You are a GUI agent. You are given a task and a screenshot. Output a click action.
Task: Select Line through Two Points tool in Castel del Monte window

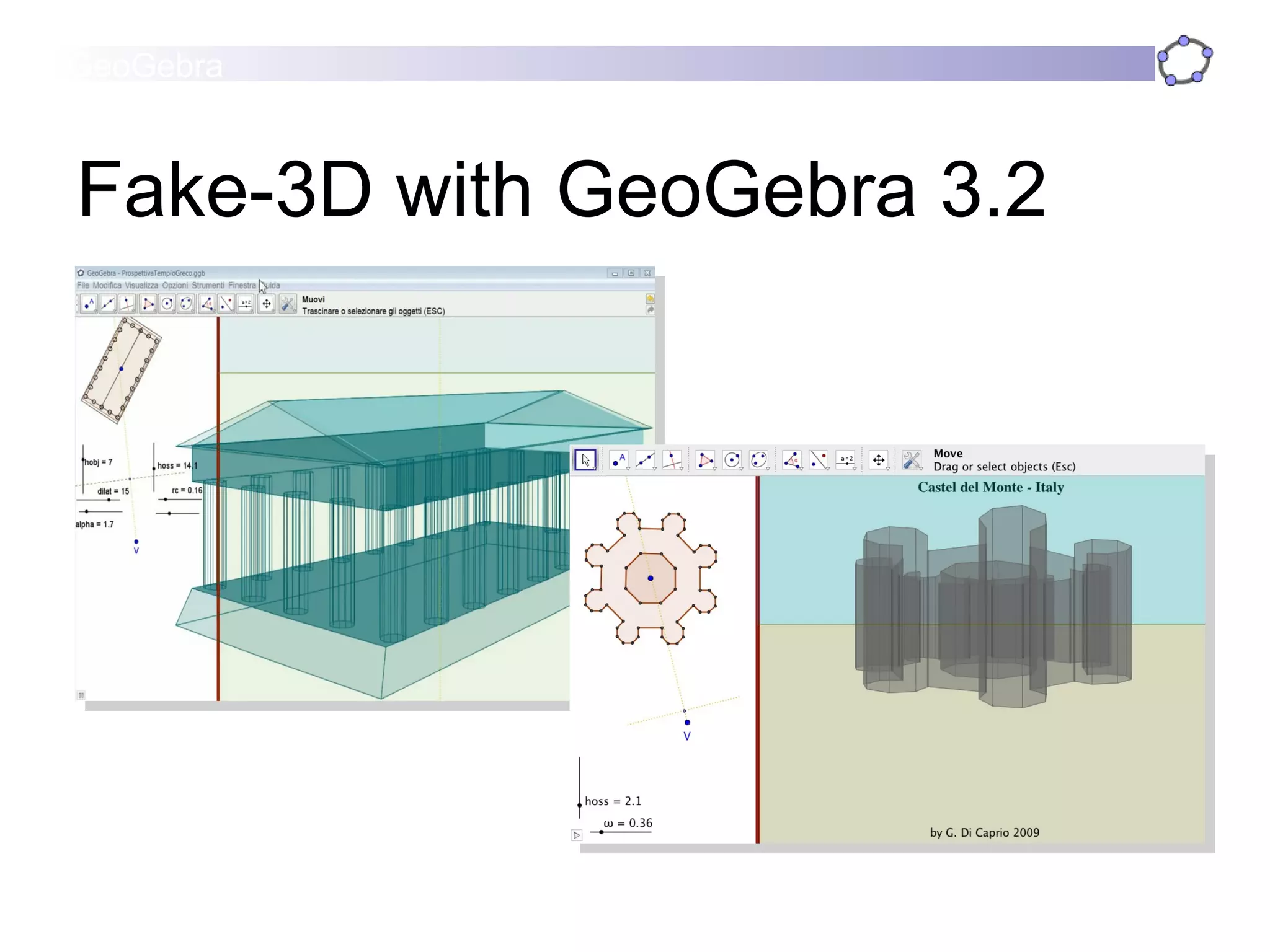(x=645, y=460)
